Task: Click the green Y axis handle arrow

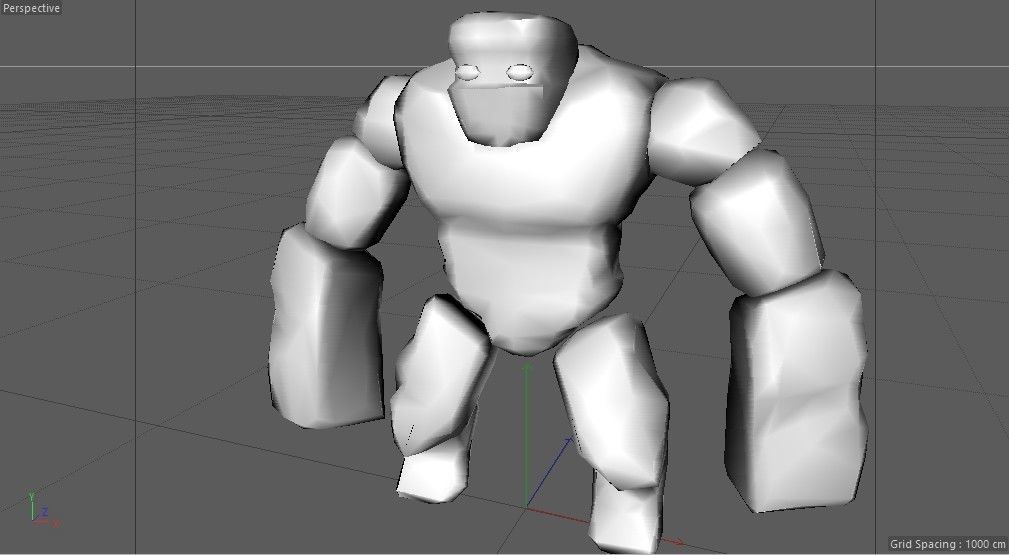Action: click(526, 368)
